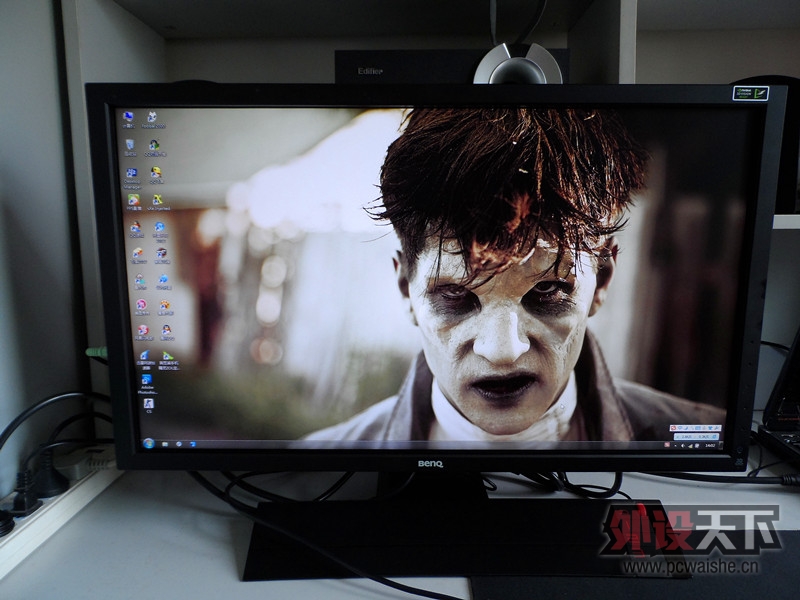Open Windows Explorer from the taskbar
The height and width of the screenshot is (600, 800).
pos(165,444)
